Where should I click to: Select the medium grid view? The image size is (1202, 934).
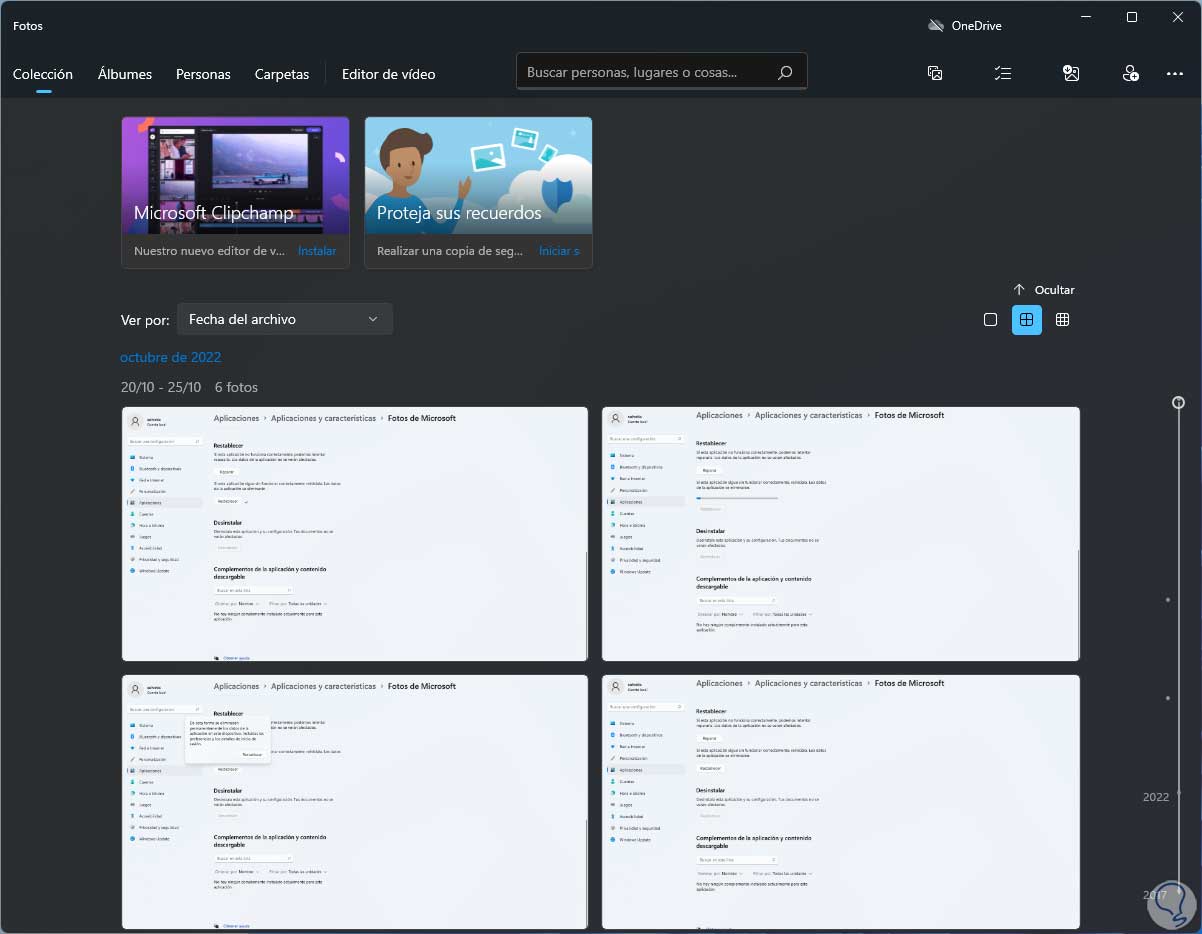(x=1026, y=320)
